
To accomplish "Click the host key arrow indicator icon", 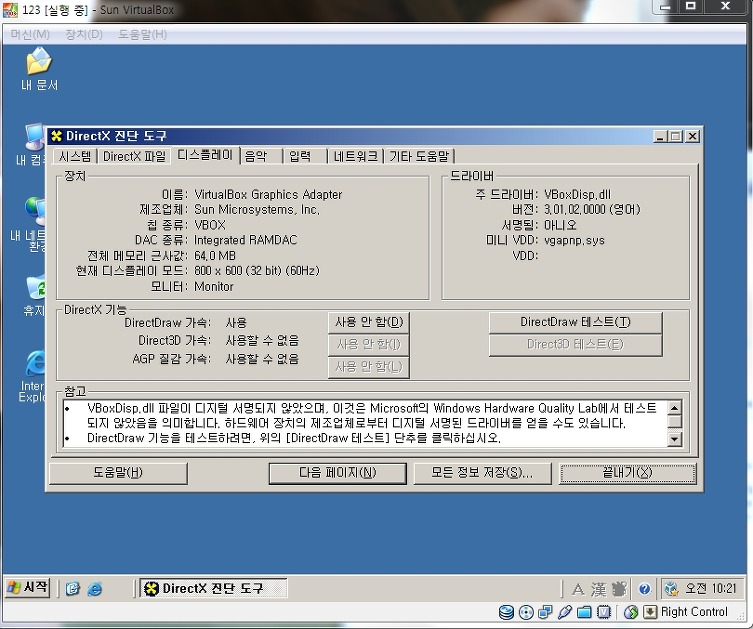I will point(650,612).
